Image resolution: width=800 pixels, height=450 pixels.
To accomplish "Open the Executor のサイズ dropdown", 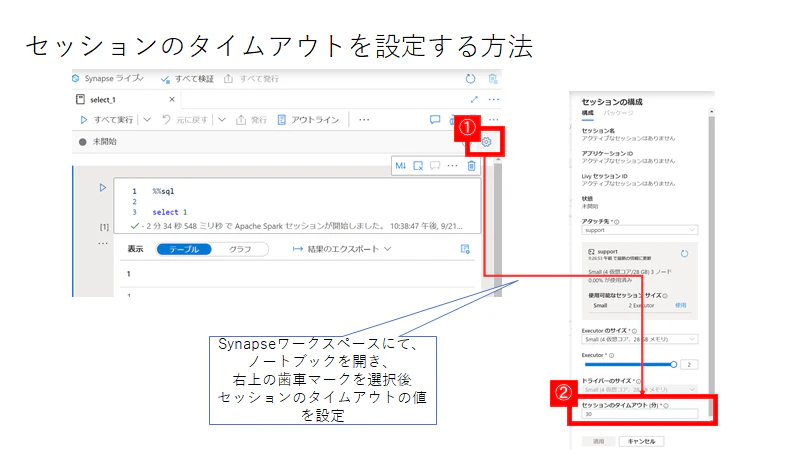I will pos(639,339).
